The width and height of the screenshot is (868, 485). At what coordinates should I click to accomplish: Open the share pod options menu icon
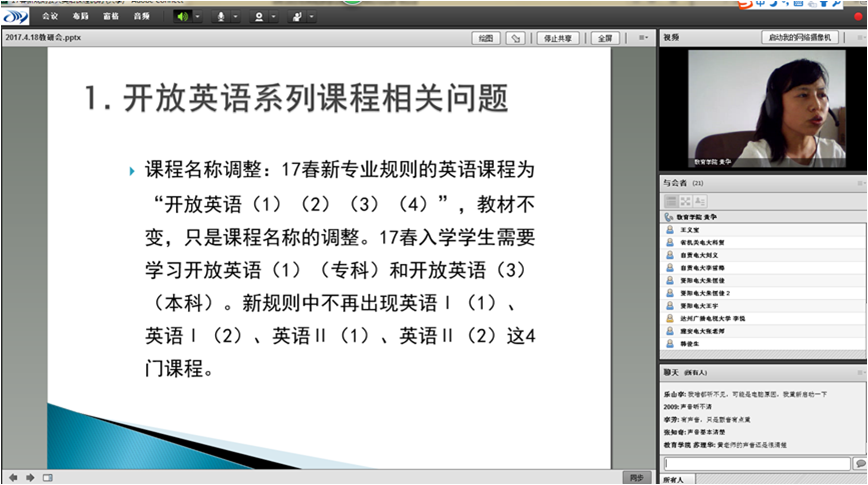643,38
